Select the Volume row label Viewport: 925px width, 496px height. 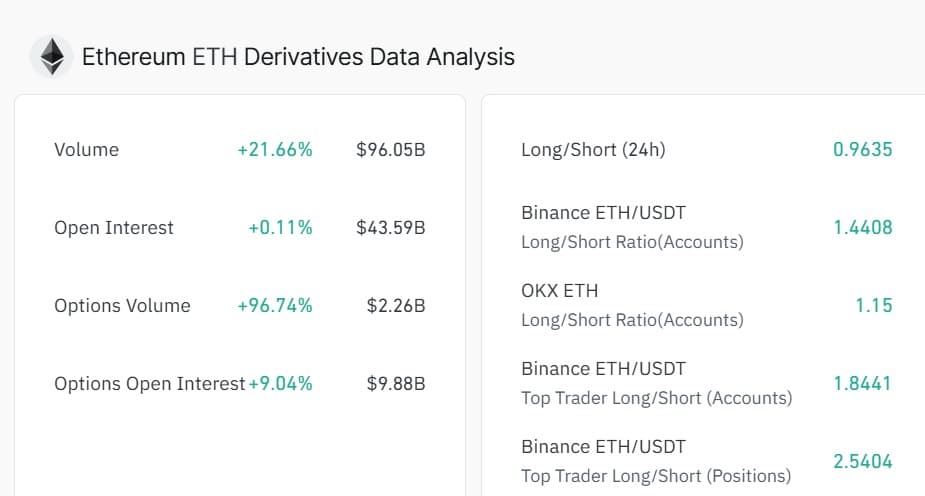point(86,150)
